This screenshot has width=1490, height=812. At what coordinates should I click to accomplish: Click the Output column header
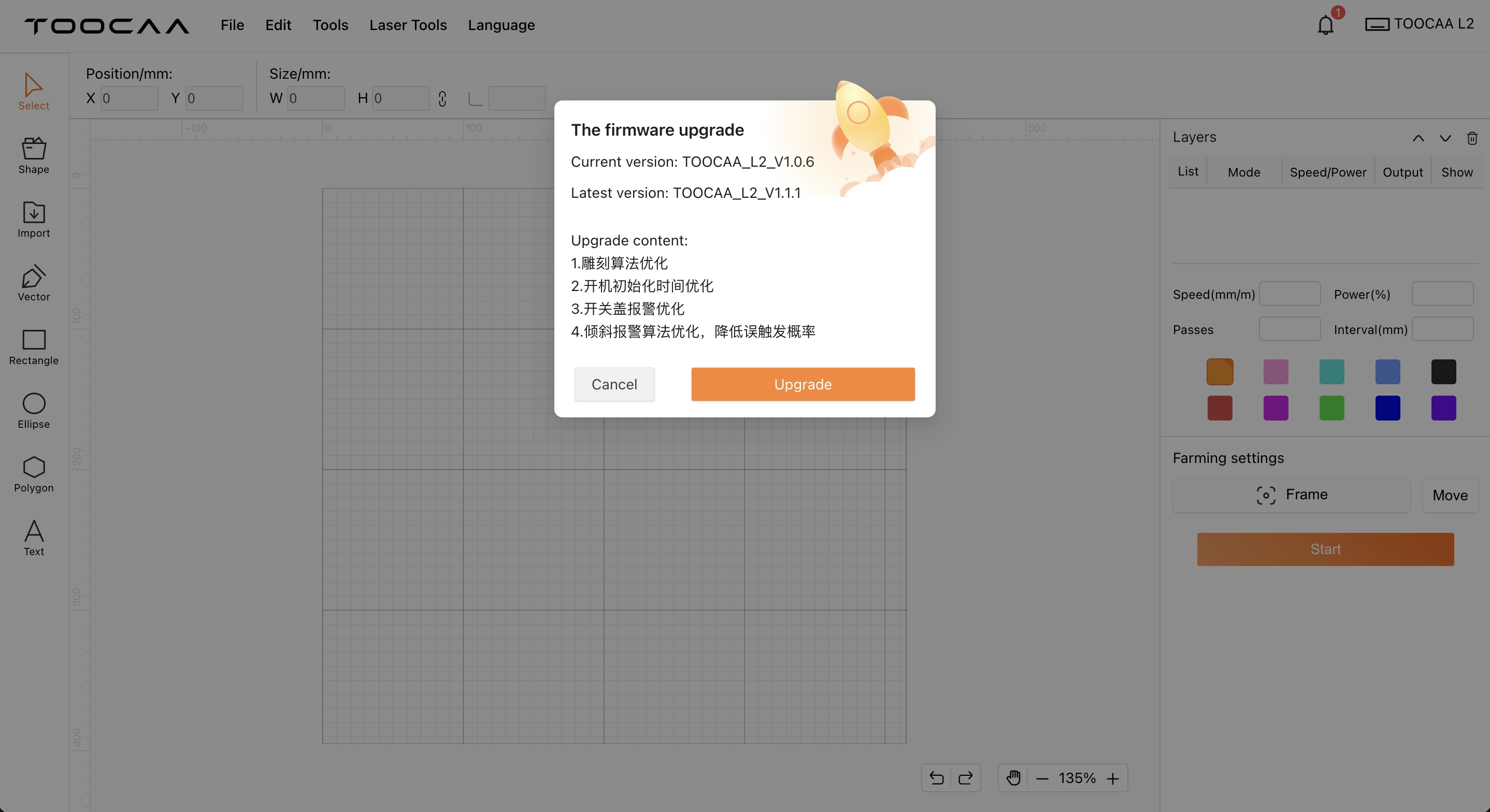pos(1402,172)
